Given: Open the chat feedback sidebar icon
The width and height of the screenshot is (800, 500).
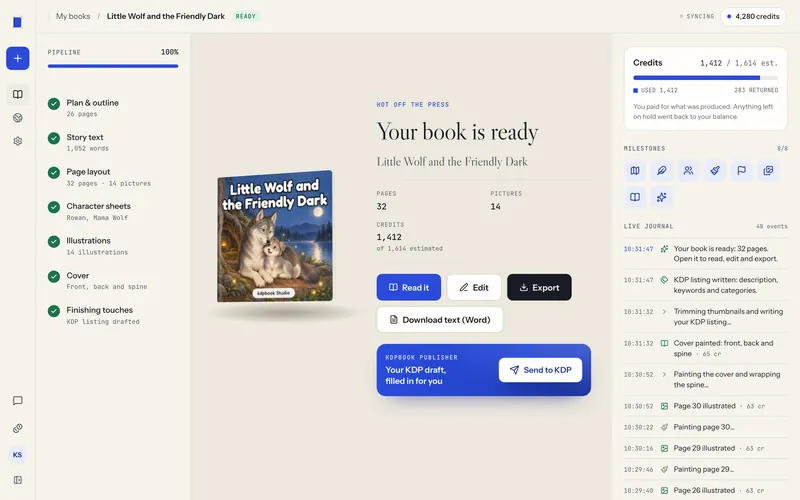Looking at the screenshot, I should point(17,401).
